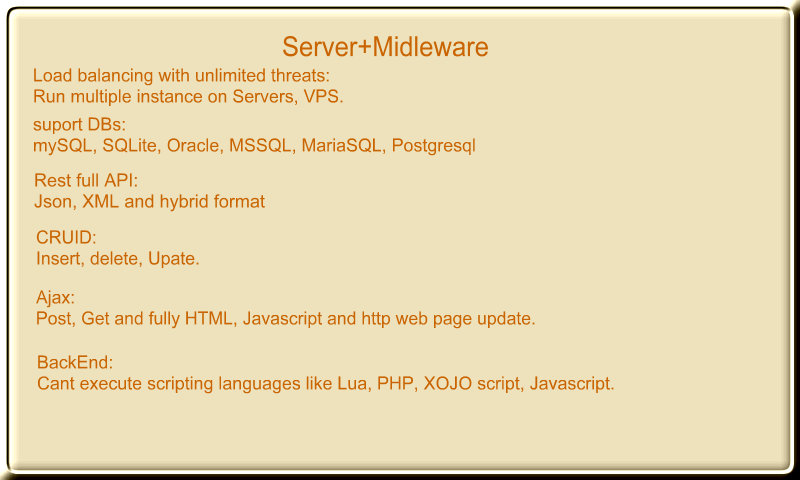Image resolution: width=800 pixels, height=480 pixels.
Task: Select 'Load balancing with unlimited threats:' line
Action: [x=181, y=75]
